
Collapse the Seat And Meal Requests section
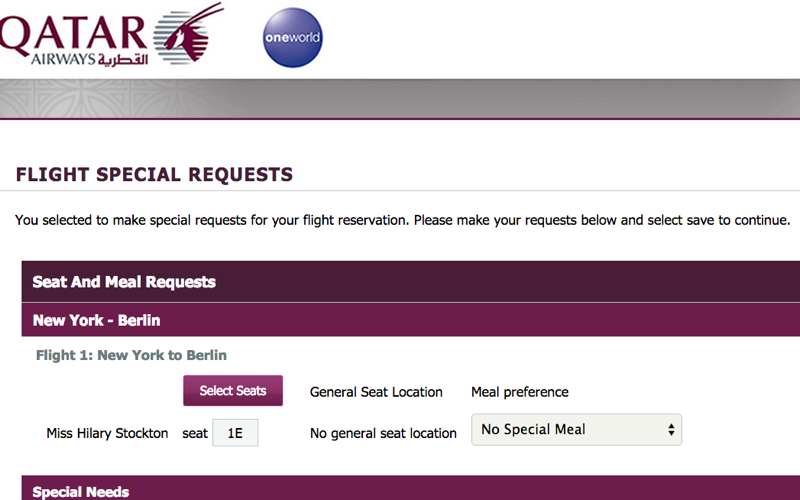coord(411,282)
